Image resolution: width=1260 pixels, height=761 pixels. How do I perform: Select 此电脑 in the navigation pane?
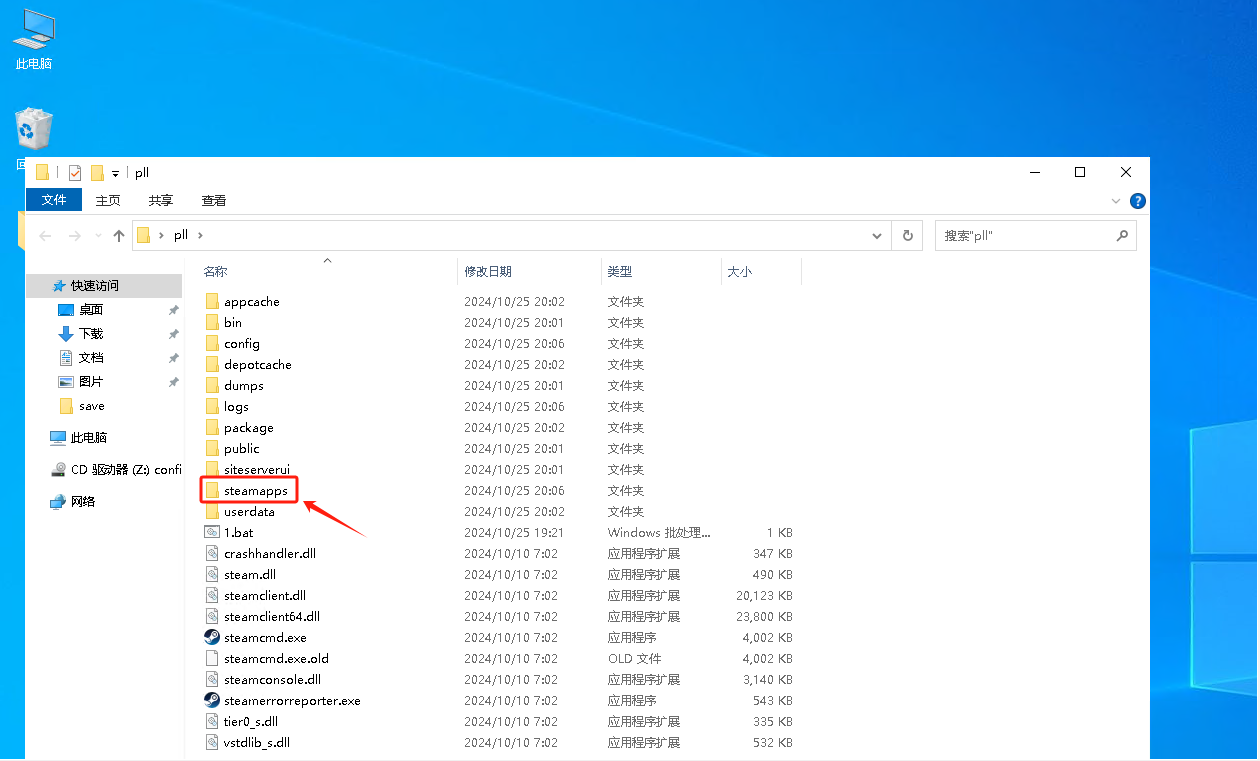pos(88,438)
